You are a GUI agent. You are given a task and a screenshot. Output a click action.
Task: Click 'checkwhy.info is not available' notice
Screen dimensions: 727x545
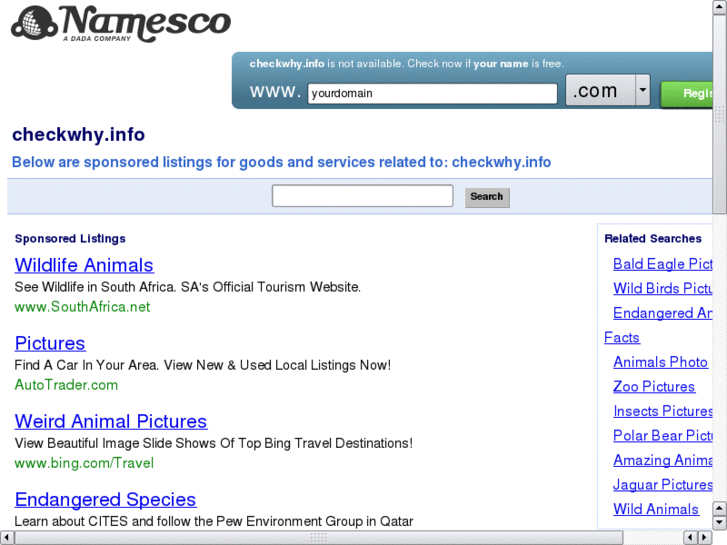[407, 64]
